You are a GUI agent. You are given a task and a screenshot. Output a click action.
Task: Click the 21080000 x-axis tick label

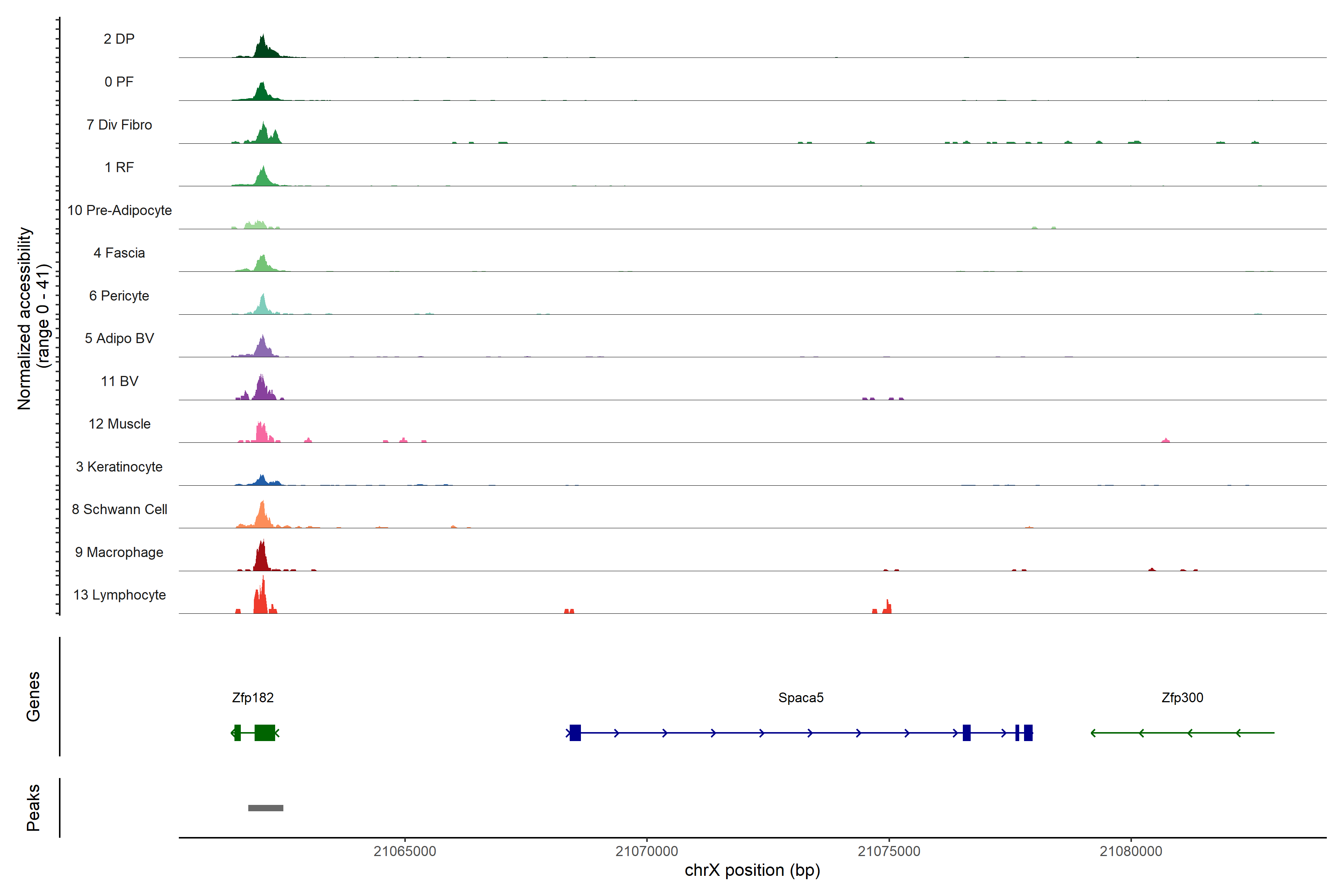(x=1131, y=852)
